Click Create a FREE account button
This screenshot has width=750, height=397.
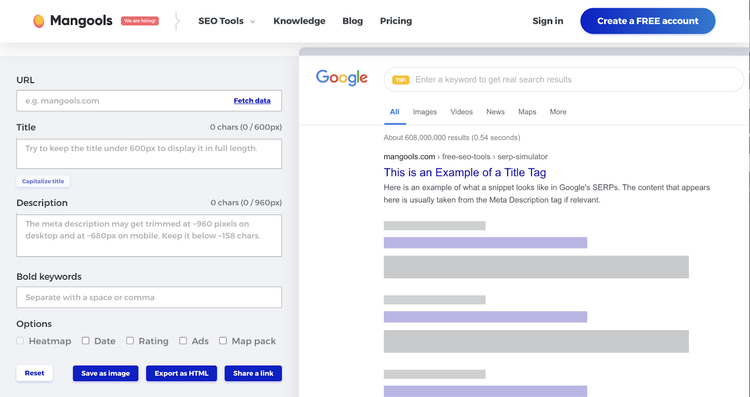point(648,21)
